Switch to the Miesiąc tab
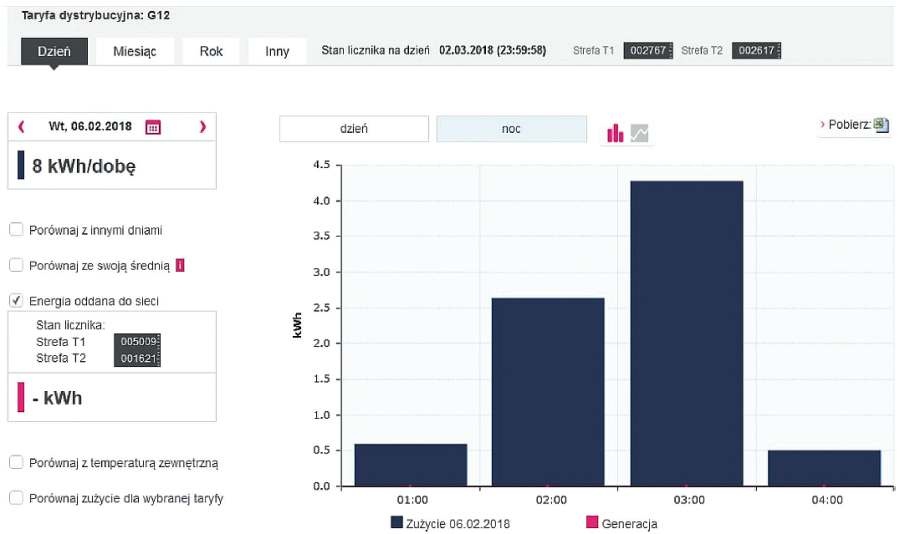This screenshot has width=900, height=534. [135, 52]
